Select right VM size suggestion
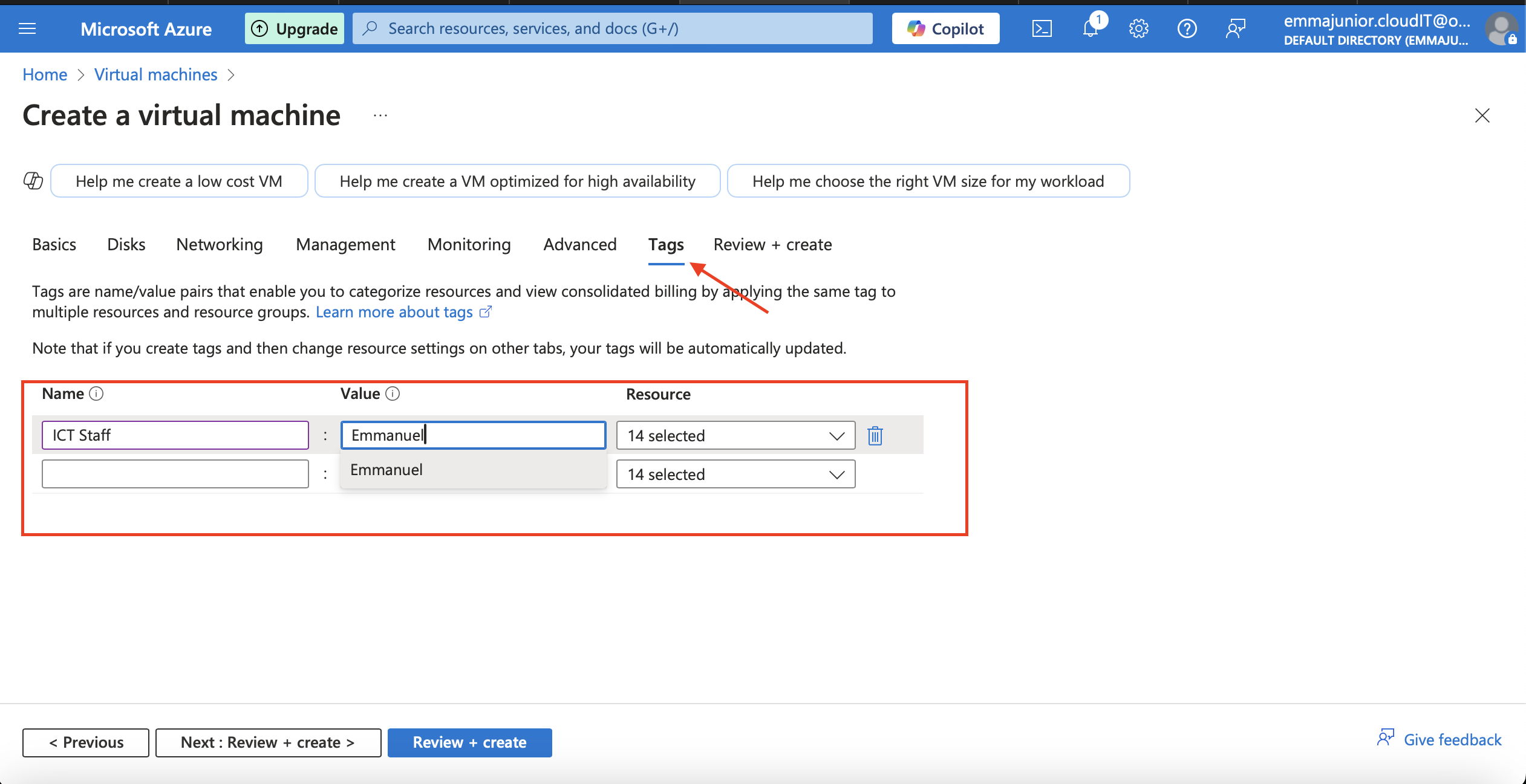Image resolution: width=1526 pixels, height=784 pixels. pos(928,181)
